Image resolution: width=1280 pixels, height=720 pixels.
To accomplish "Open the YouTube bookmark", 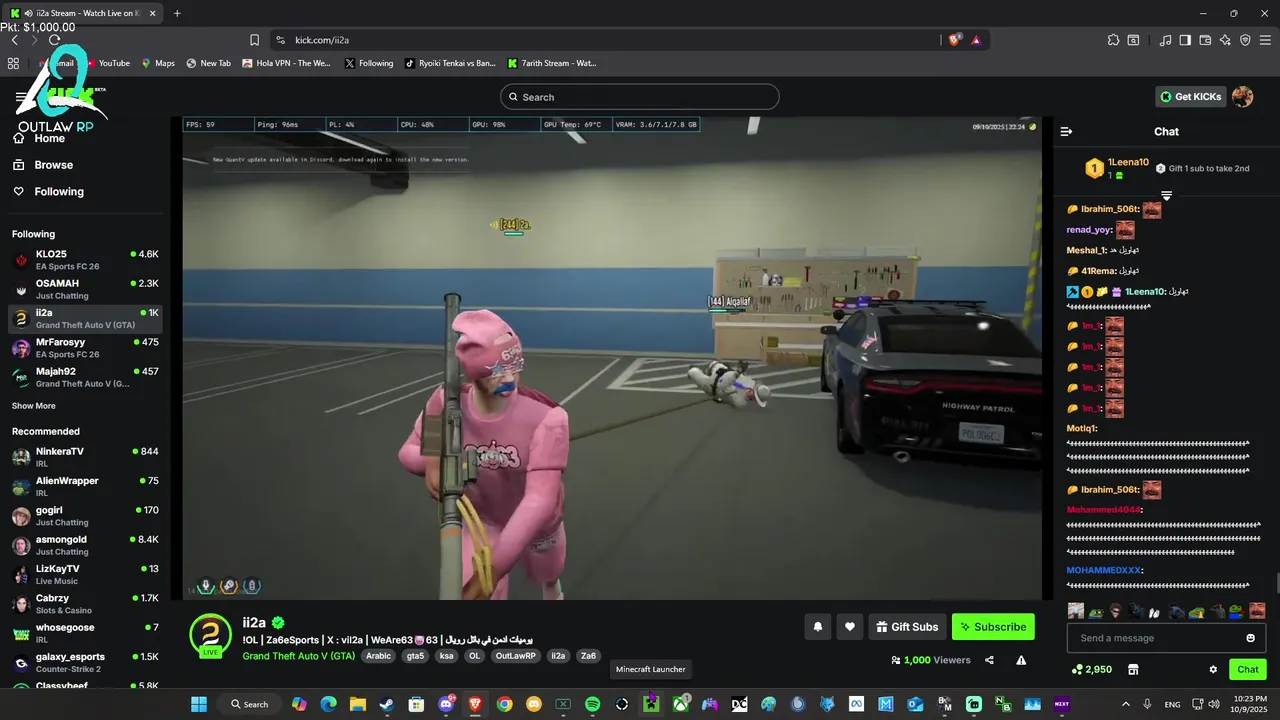I will 108,63.
